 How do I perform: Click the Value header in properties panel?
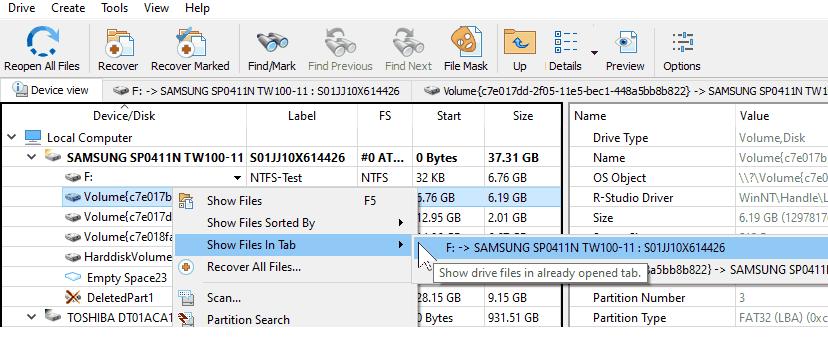[782, 116]
